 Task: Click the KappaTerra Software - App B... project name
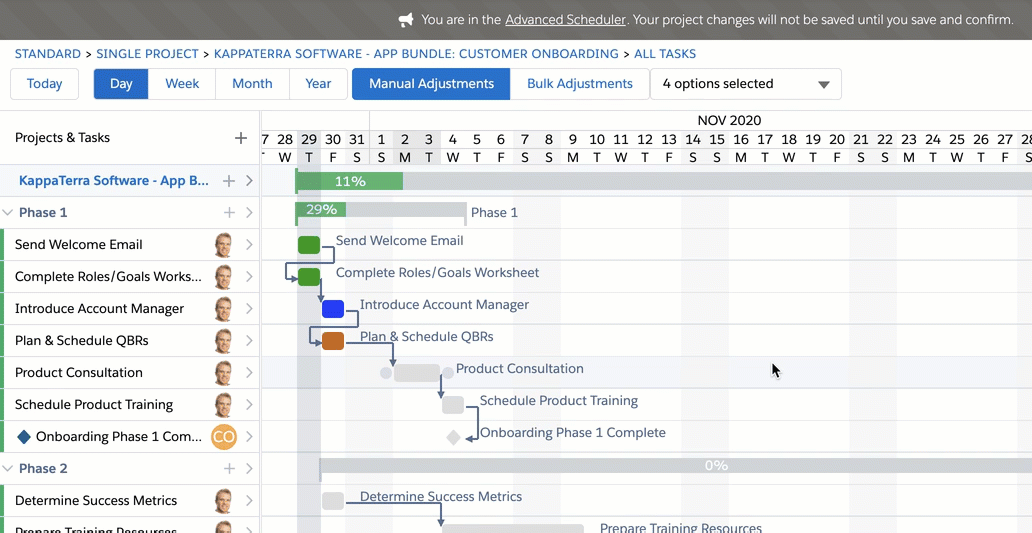coord(114,181)
